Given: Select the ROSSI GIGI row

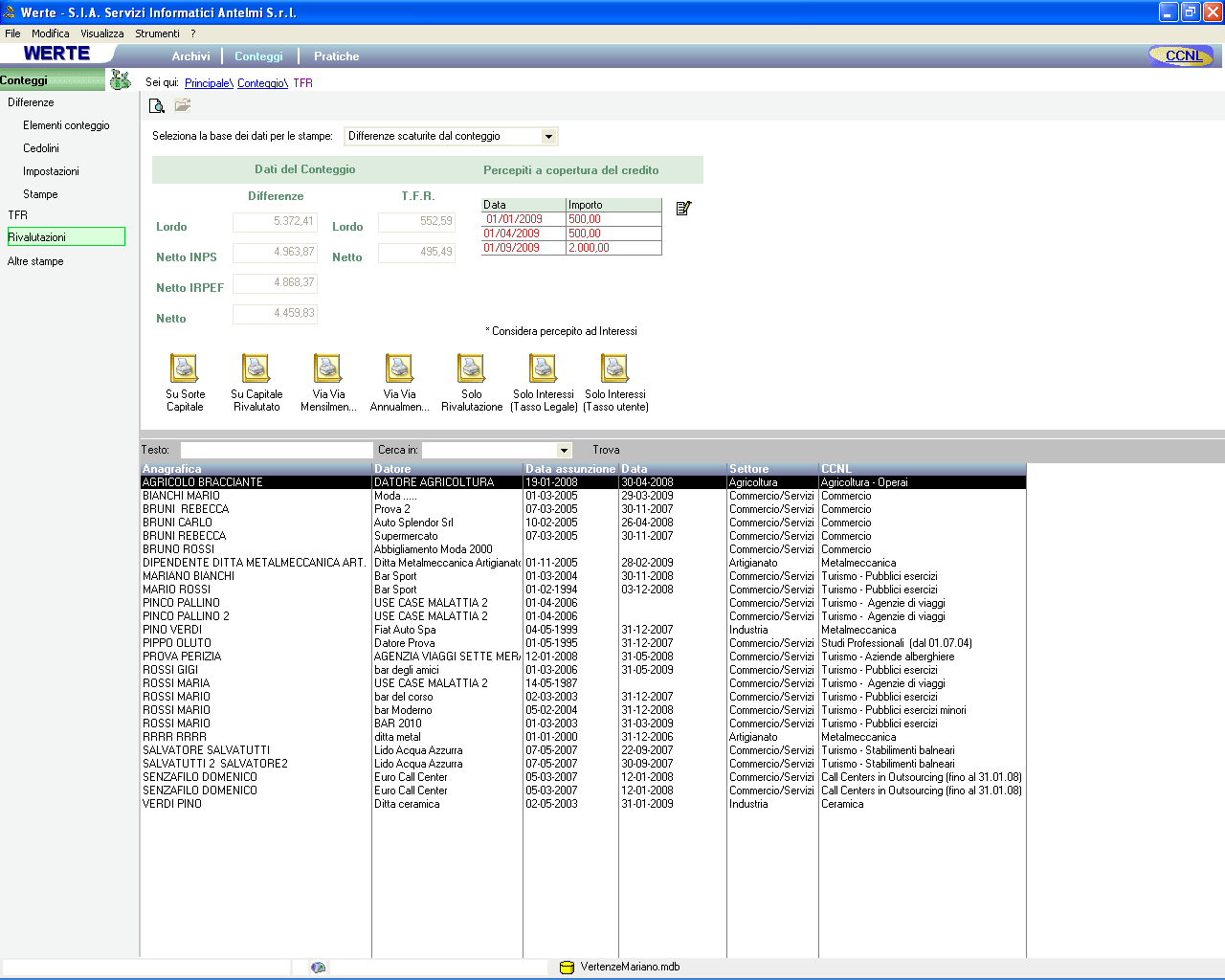Looking at the screenshot, I should pyautogui.click(x=583, y=670).
